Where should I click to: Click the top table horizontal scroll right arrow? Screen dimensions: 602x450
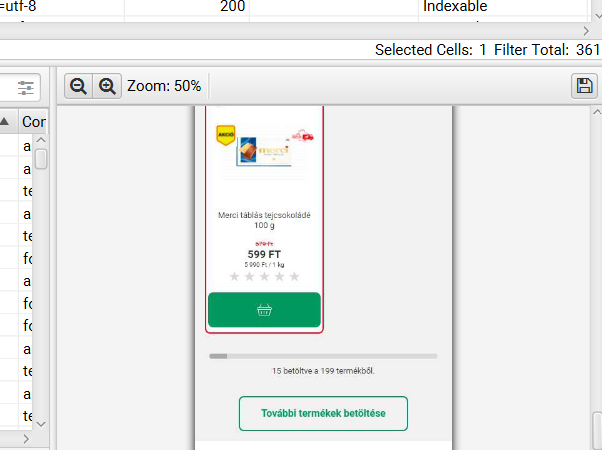click(x=586, y=31)
